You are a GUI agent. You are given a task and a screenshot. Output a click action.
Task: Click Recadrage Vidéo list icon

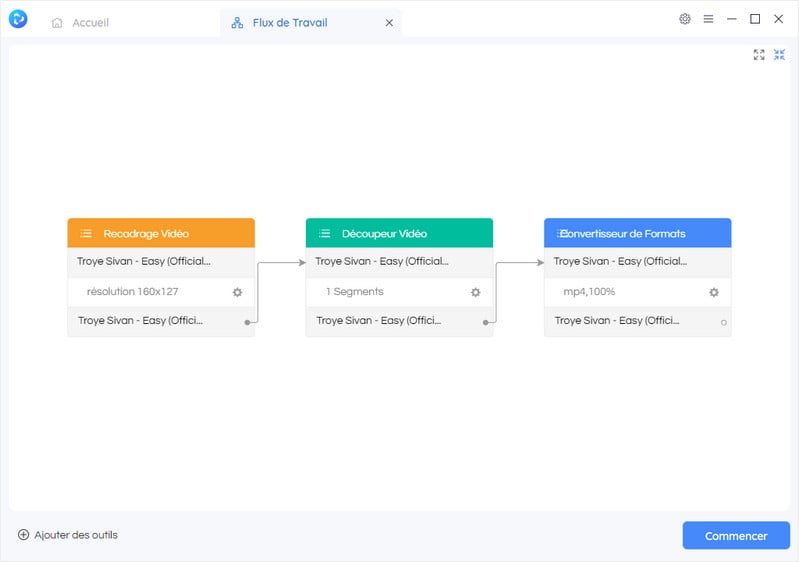pyautogui.click(x=86, y=233)
